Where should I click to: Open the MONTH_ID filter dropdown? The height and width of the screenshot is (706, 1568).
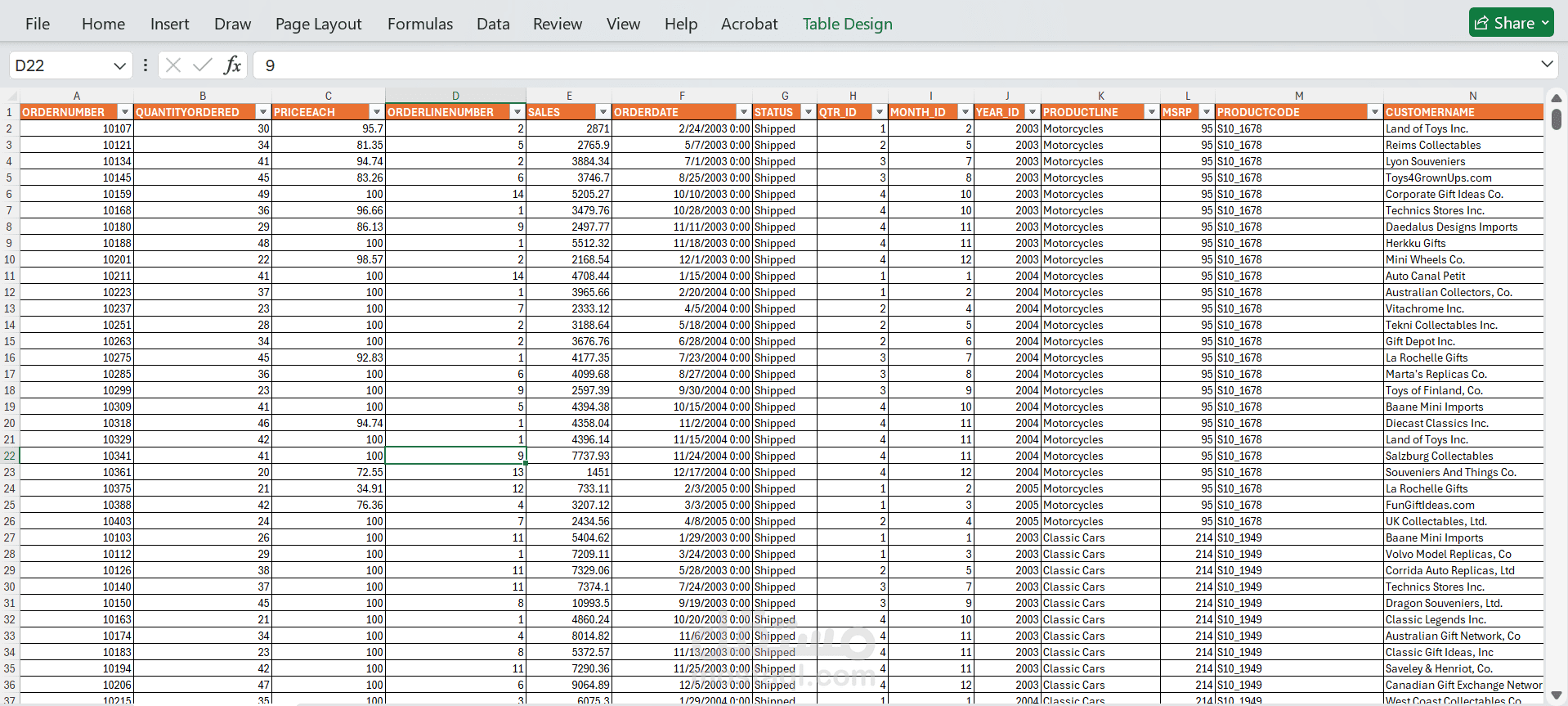[x=965, y=112]
